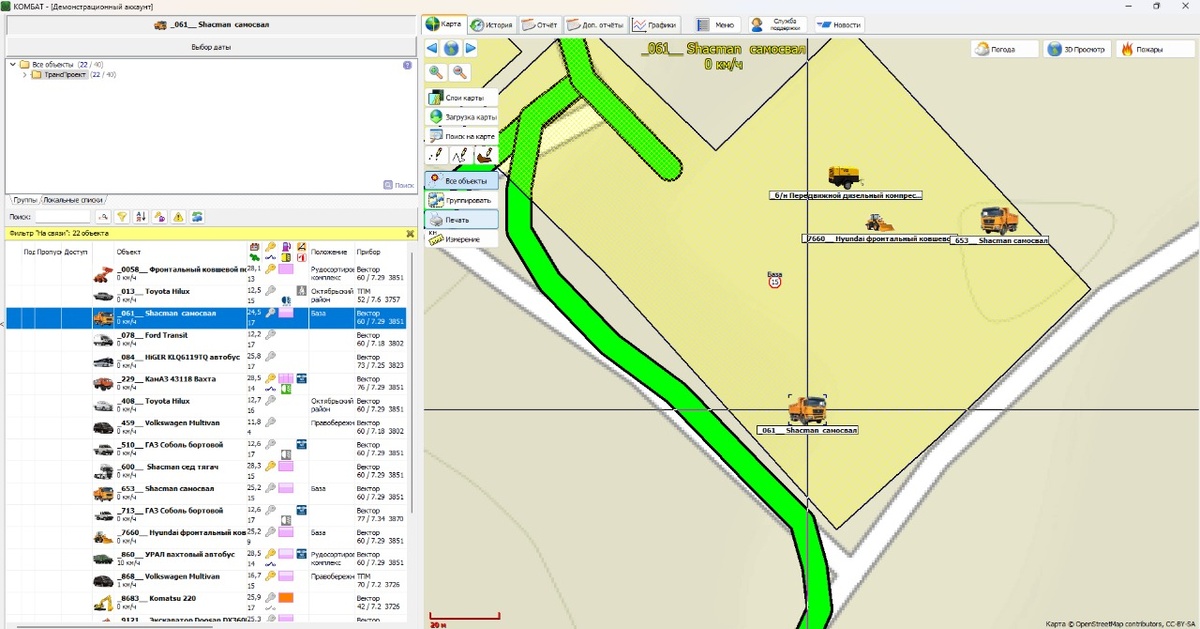Switch to the Карта tab
1200x629 pixels.
pyautogui.click(x=445, y=24)
